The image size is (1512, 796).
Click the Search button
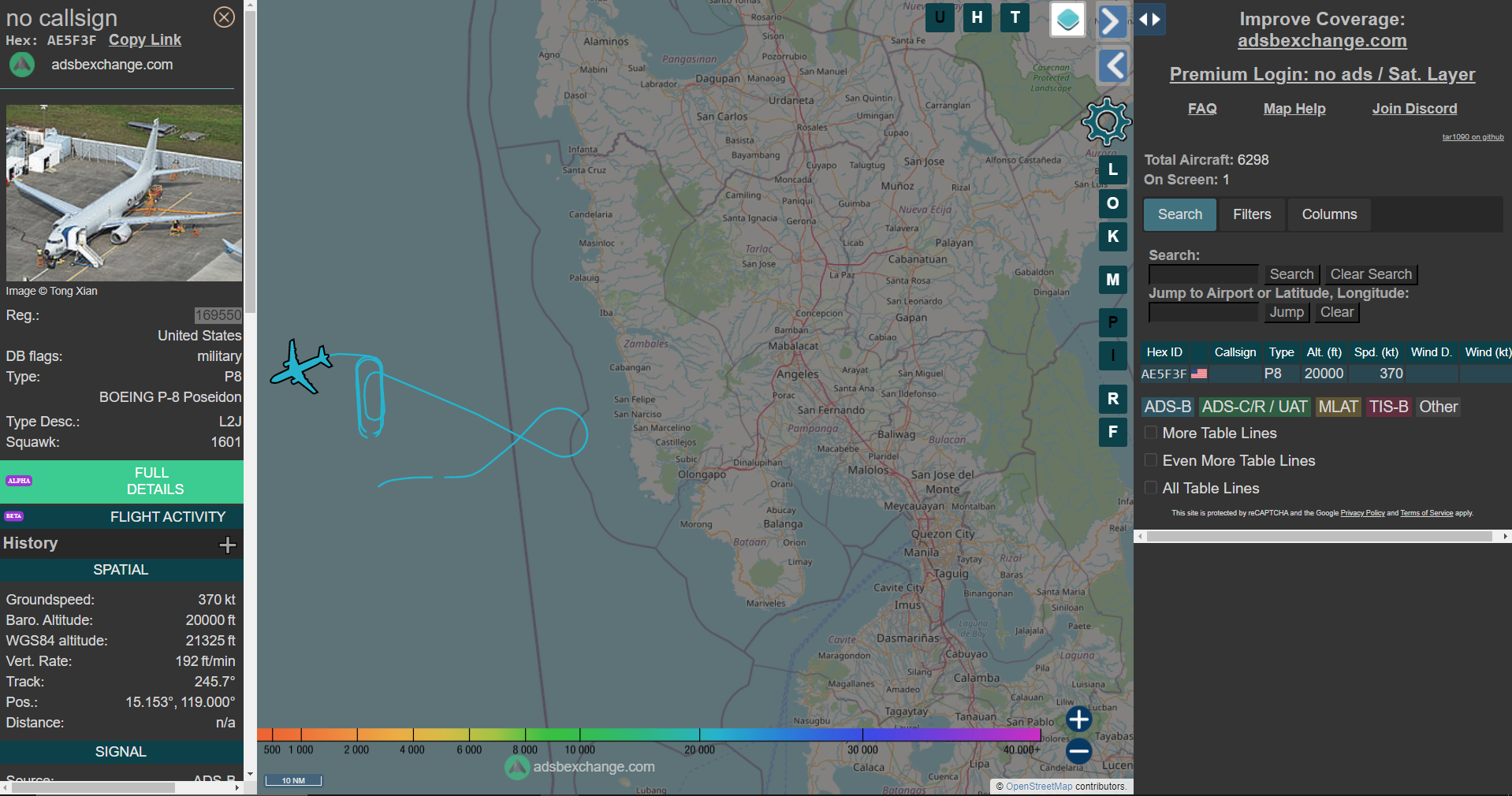click(x=1291, y=274)
